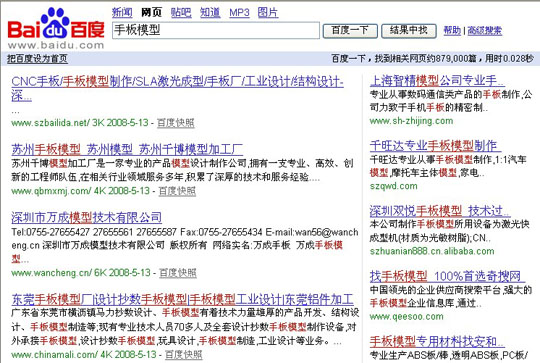Image resolution: width=540 pixels, height=363 pixels.
Task: Click the search box containing 手板模型
Action: [216, 30]
